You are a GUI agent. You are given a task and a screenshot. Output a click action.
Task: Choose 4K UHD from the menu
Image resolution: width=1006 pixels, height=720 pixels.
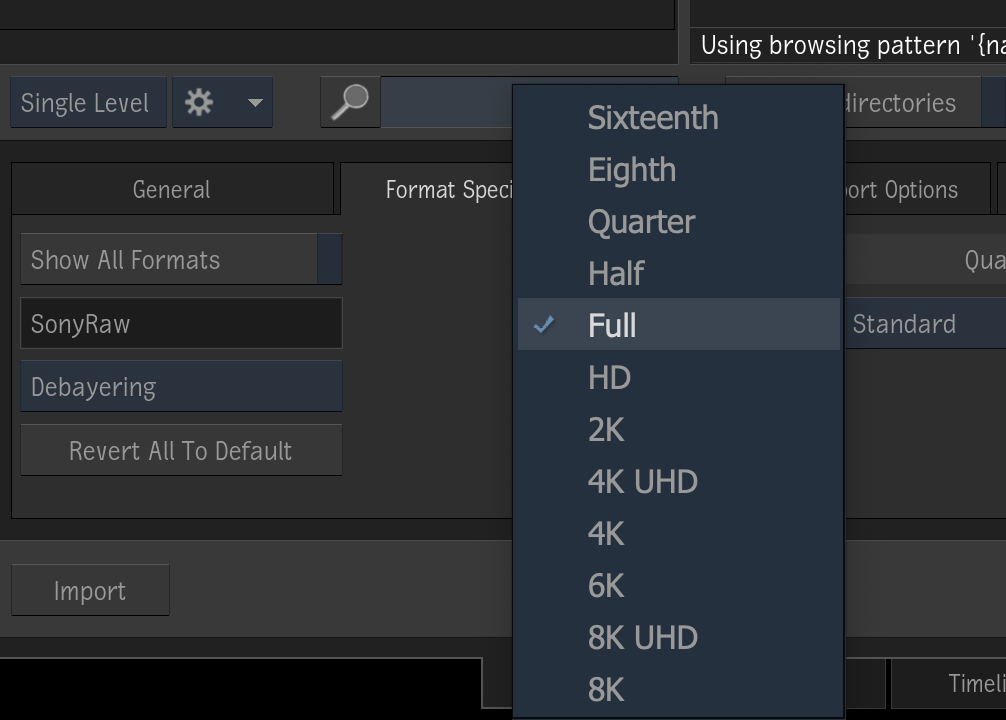pyautogui.click(x=642, y=482)
